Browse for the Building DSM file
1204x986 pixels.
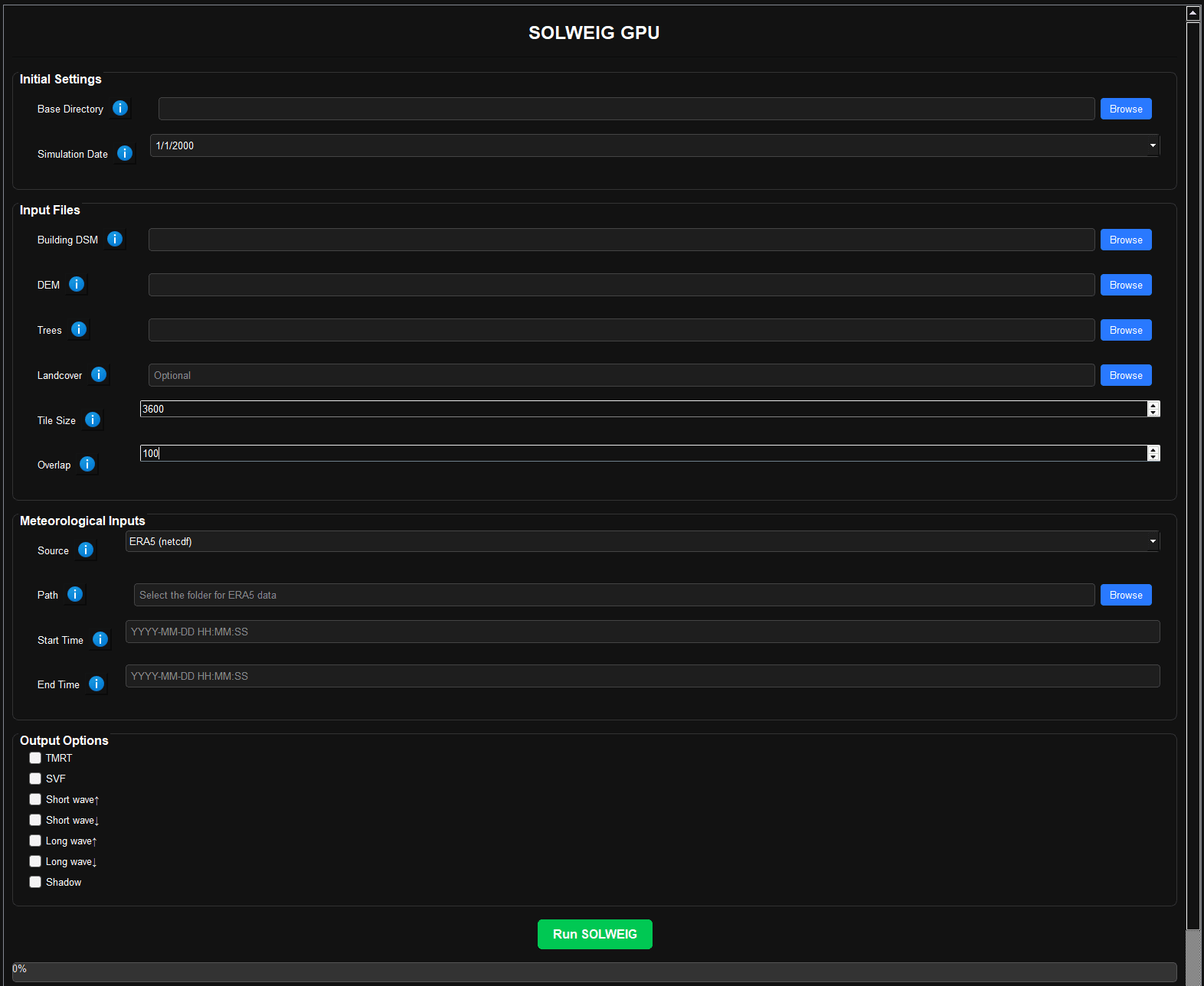click(x=1126, y=240)
